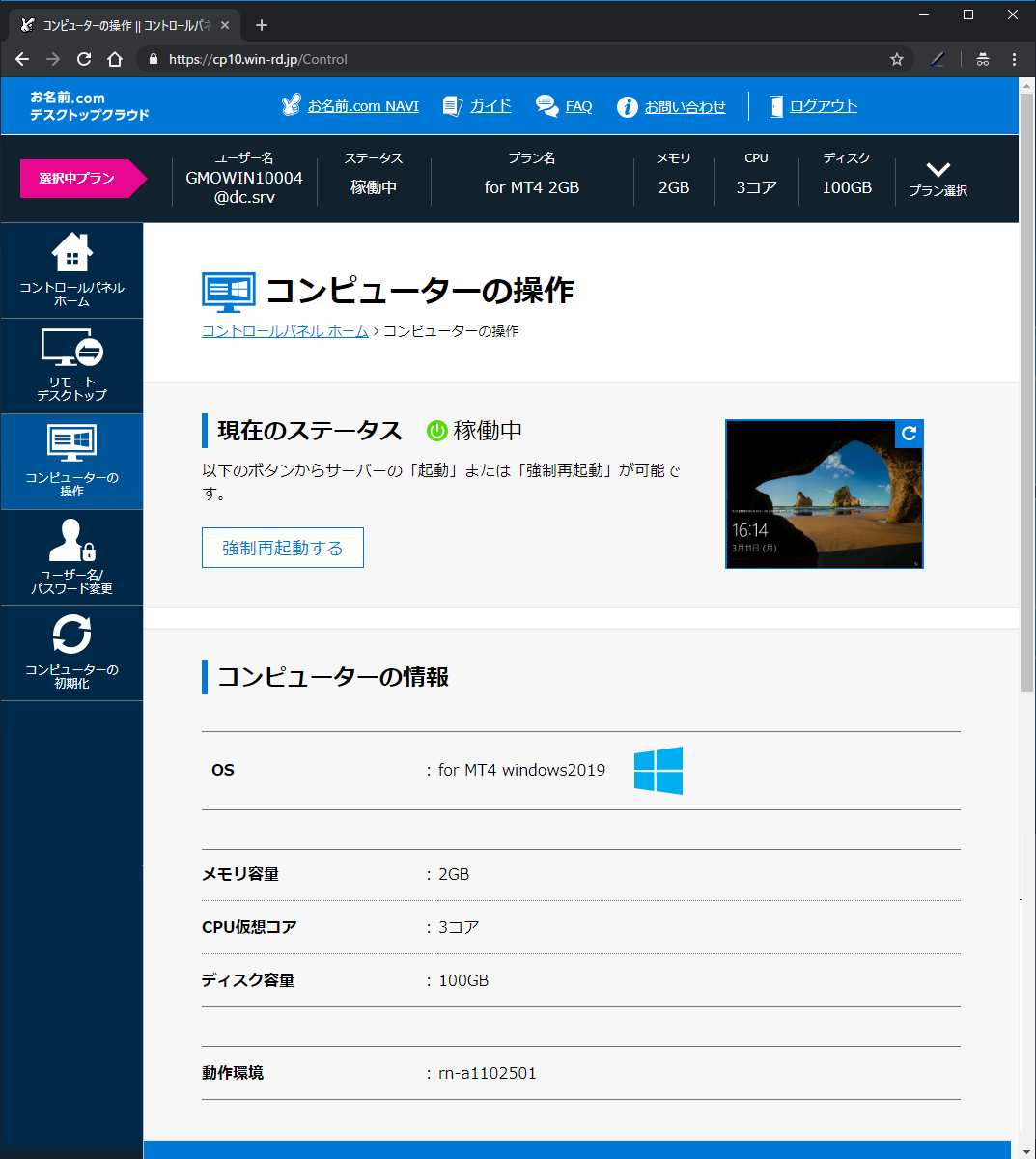The width and height of the screenshot is (1036, 1159).
Task: Click the コンピューターの操作 sidebar monitor icon
Action: click(71, 443)
